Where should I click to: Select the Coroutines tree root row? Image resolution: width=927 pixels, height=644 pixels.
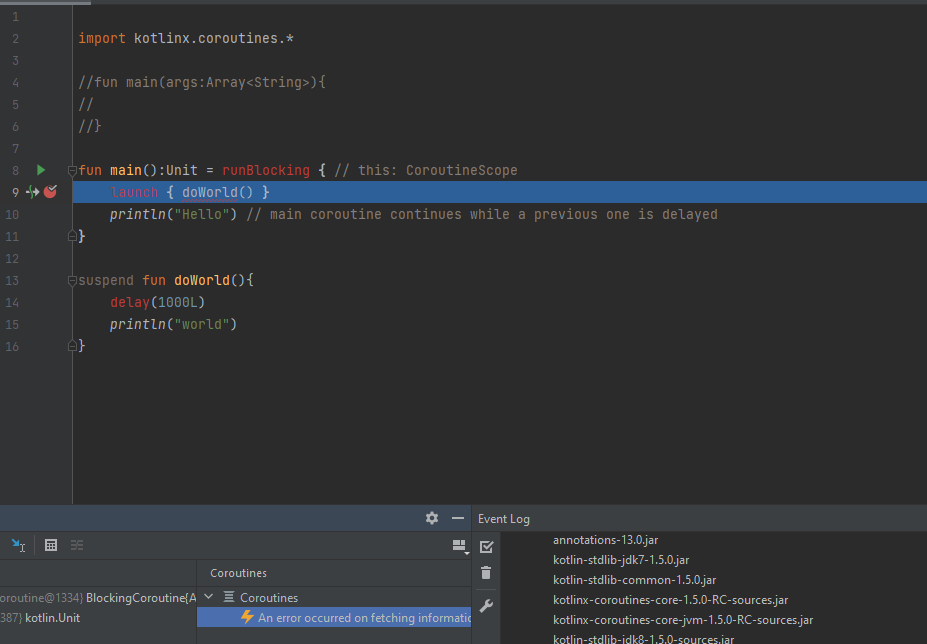(334, 597)
